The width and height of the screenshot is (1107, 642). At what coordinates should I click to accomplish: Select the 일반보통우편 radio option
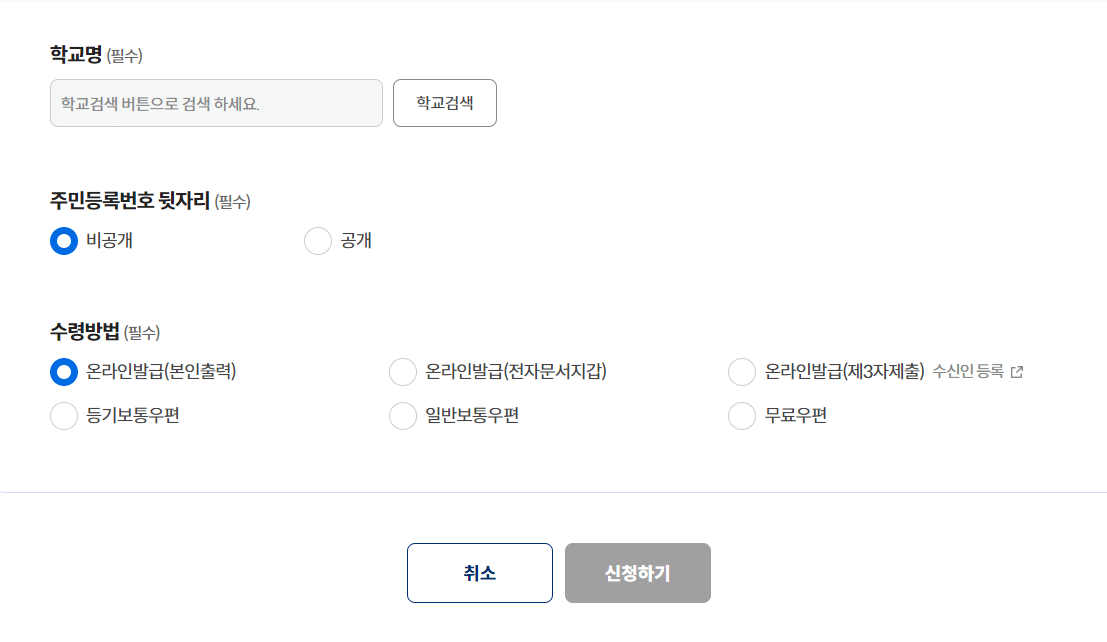[x=403, y=415]
